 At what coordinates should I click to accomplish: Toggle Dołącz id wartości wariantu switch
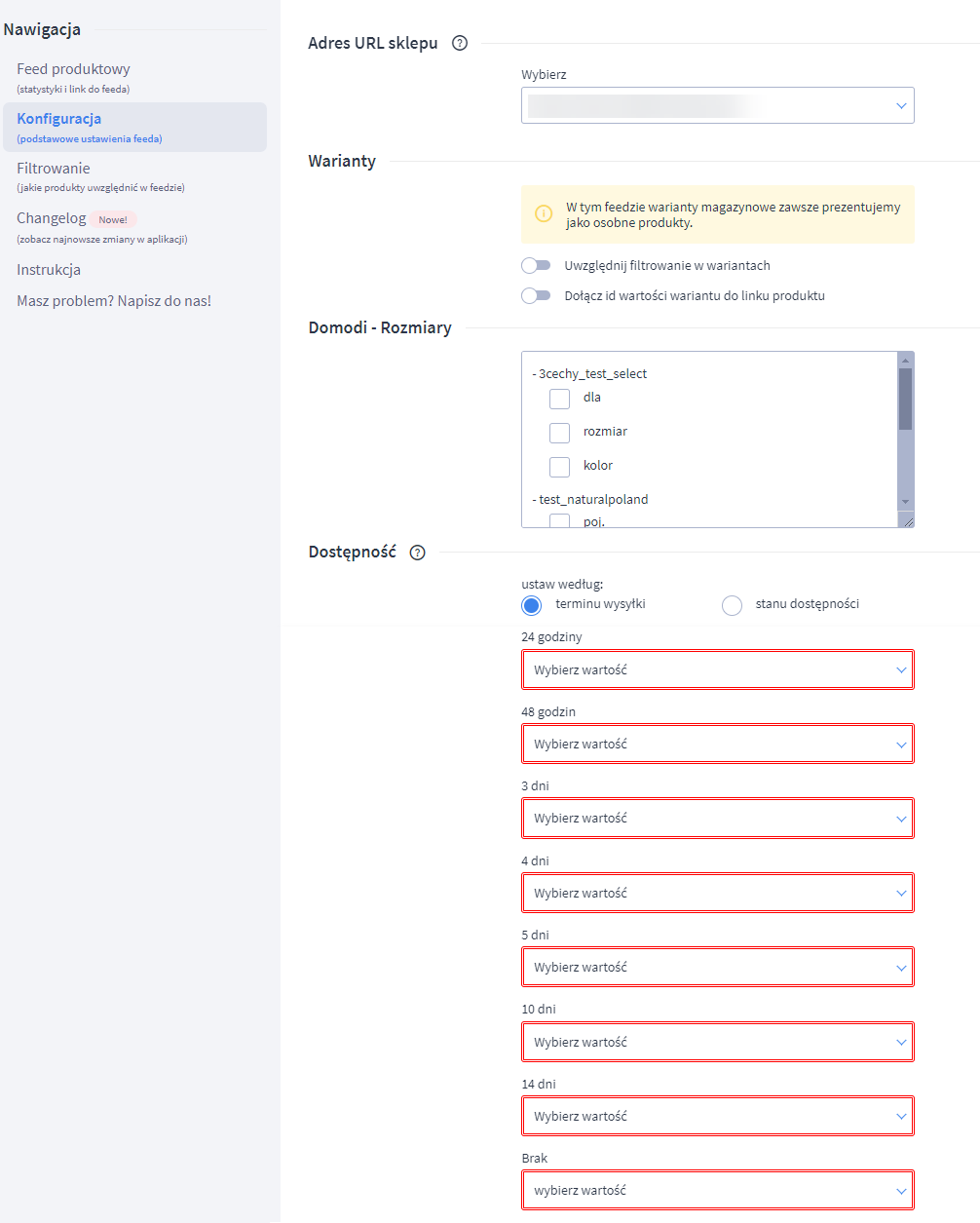pos(536,296)
